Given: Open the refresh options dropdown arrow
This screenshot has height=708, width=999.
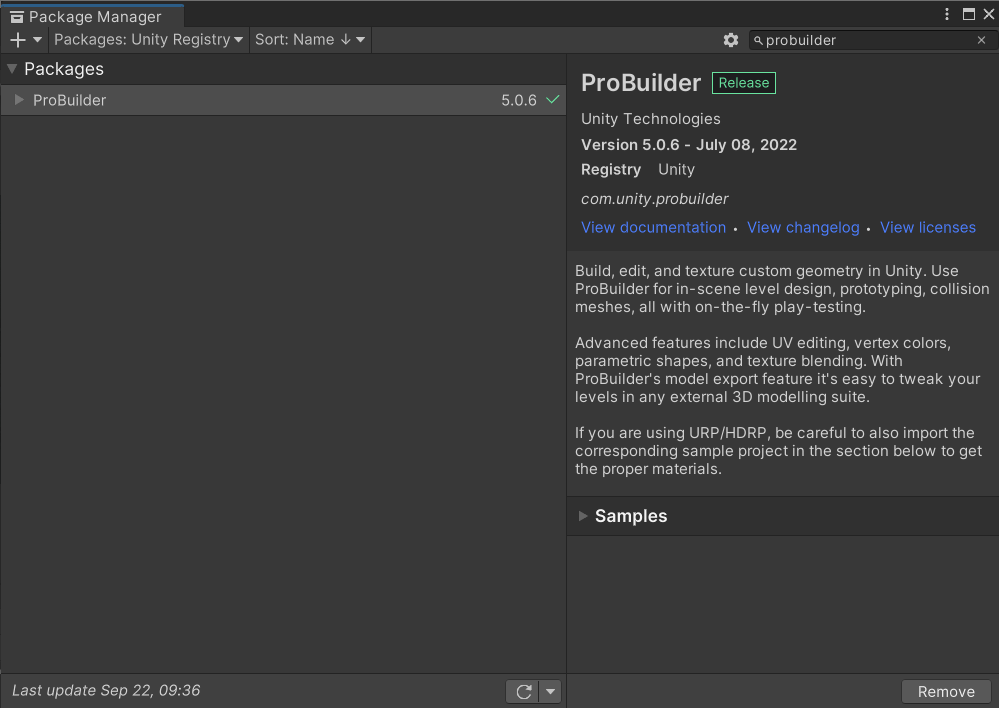Looking at the screenshot, I should [x=550, y=691].
